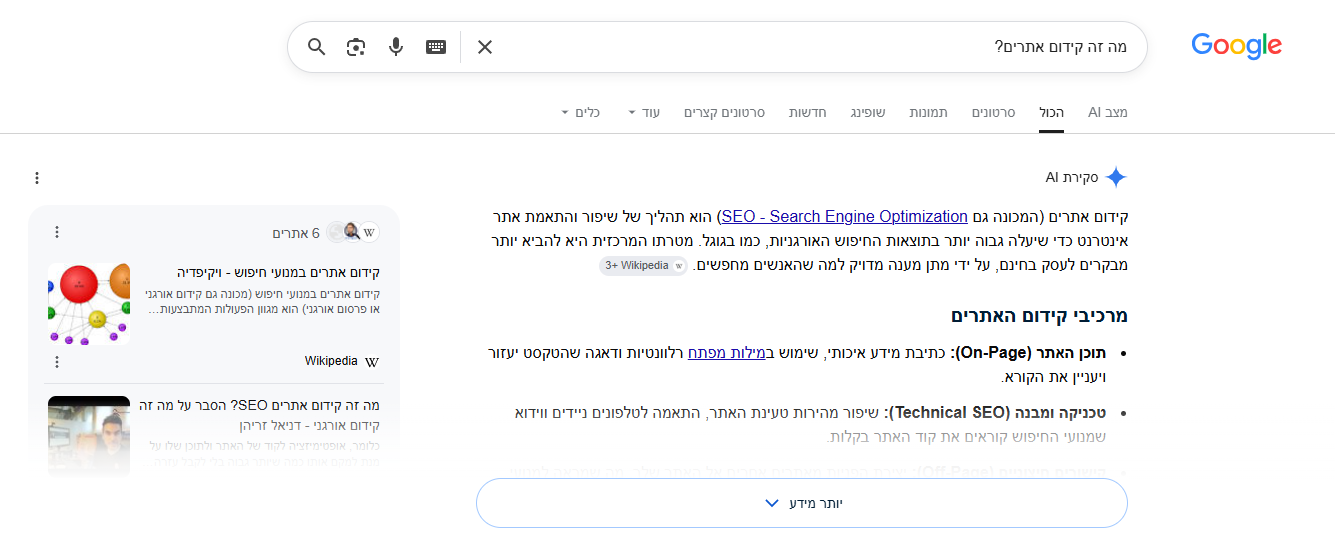Start voice search with microphone

tap(396, 47)
